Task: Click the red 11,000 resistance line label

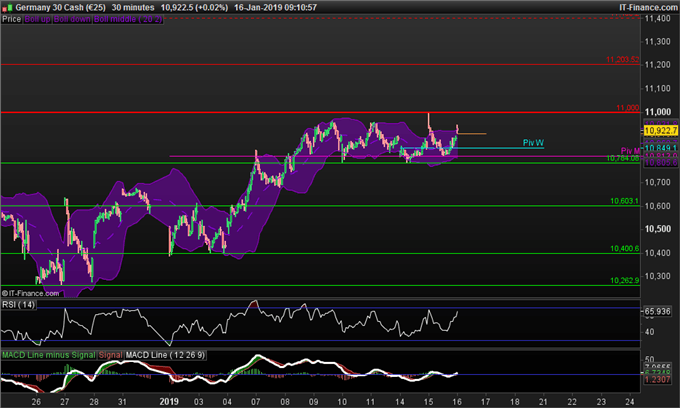Action: tap(628, 108)
